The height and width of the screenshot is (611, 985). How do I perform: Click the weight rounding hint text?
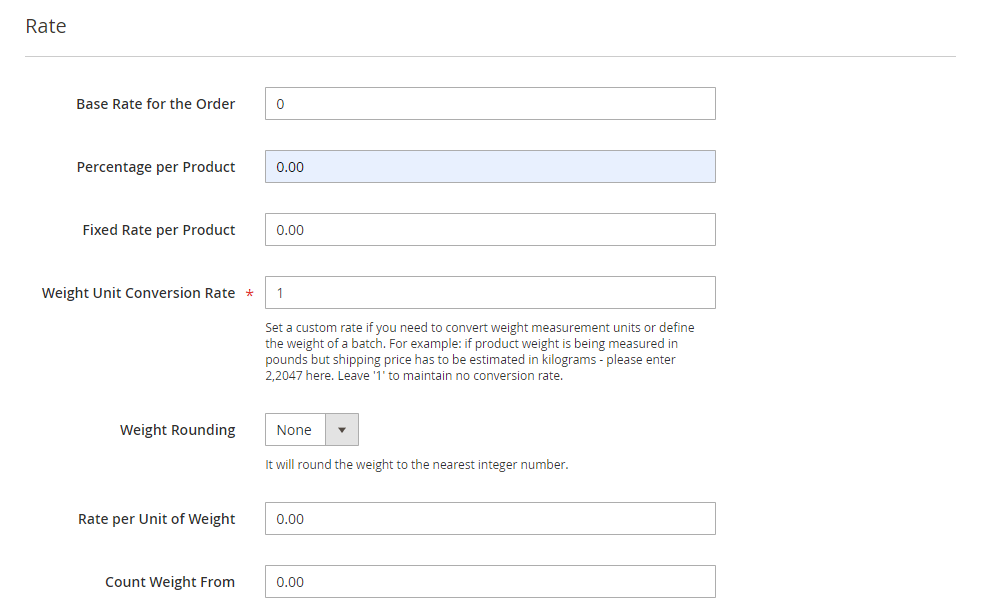tap(416, 465)
